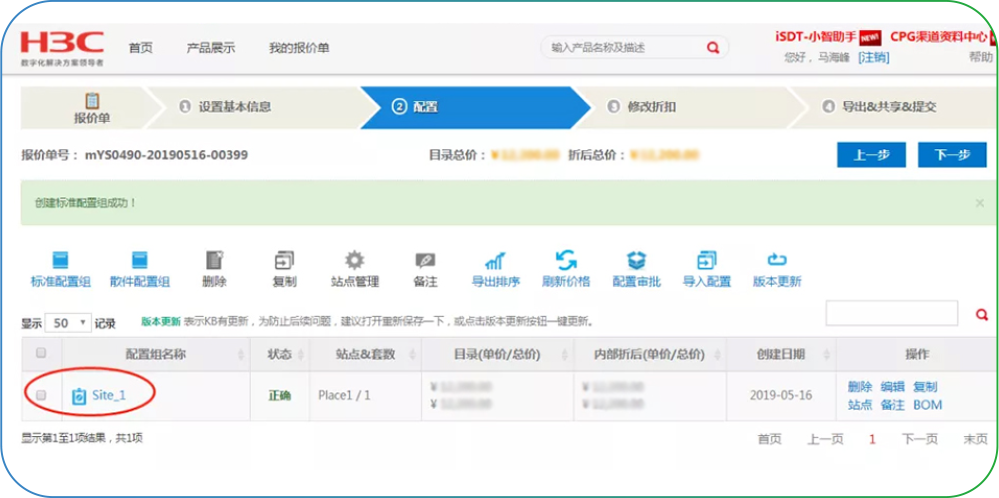Open 我的报价单 in the top menu
999x498 pixels.
click(x=299, y=48)
